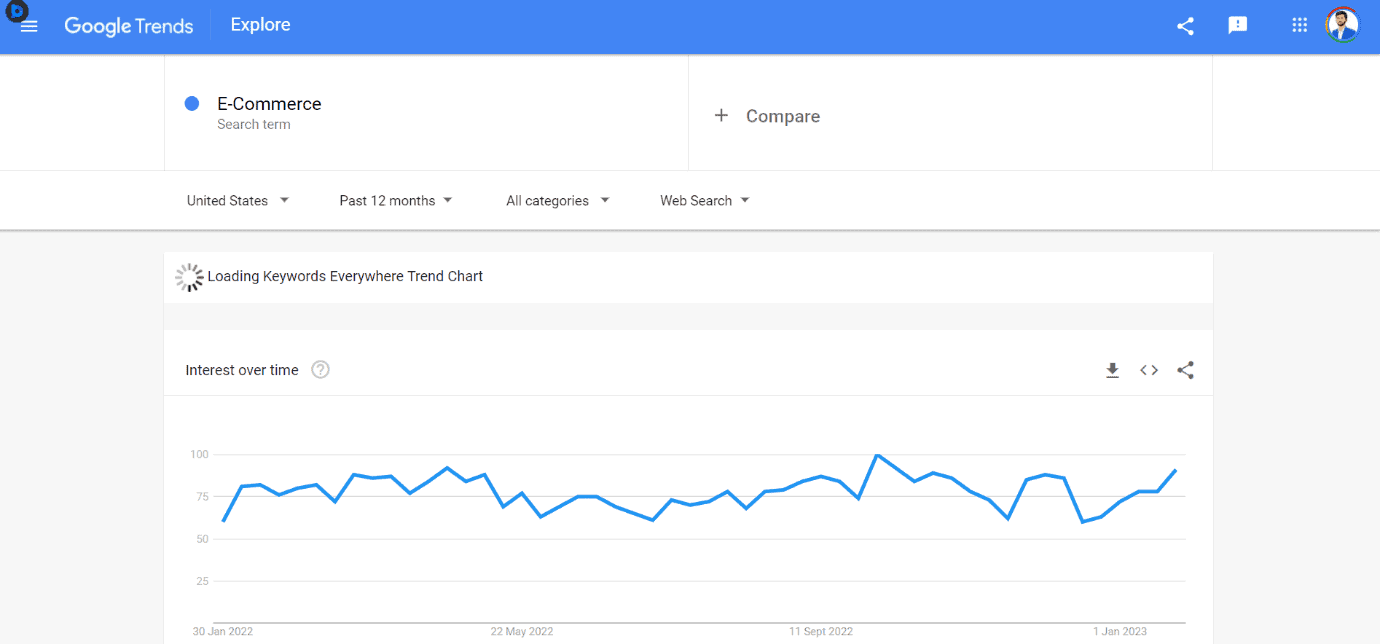Click the profile avatar picture
Image resolution: width=1380 pixels, height=644 pixels.
click(x=1342, y=25)
